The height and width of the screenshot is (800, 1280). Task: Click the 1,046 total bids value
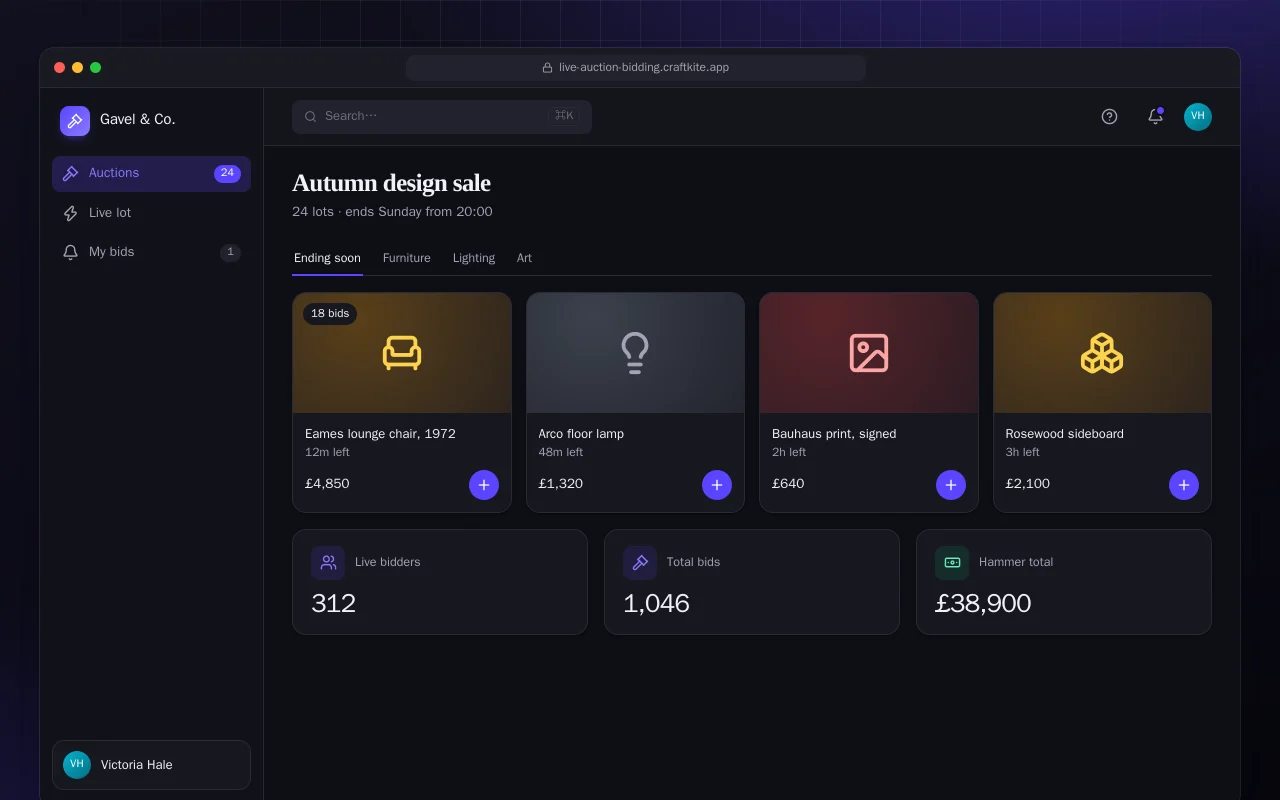coord(656,603)
